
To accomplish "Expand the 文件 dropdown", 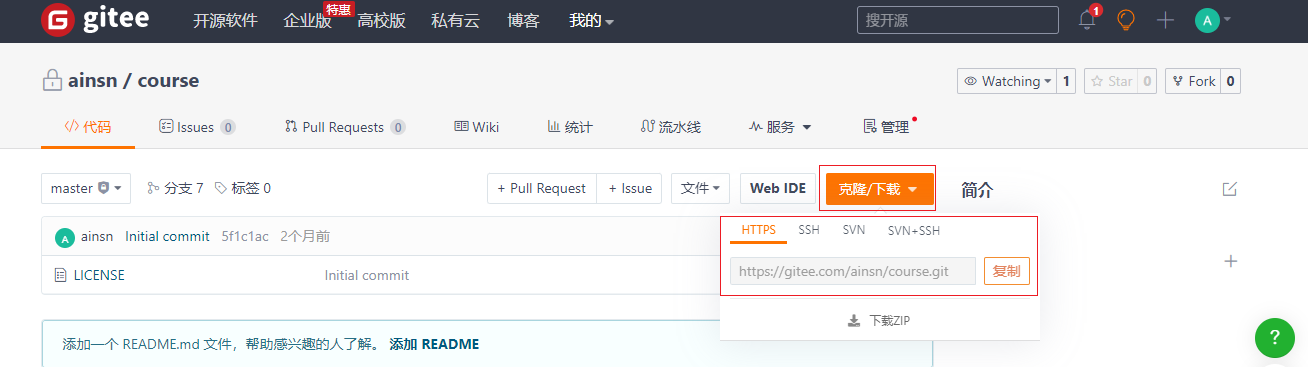I will click(701, 188).
